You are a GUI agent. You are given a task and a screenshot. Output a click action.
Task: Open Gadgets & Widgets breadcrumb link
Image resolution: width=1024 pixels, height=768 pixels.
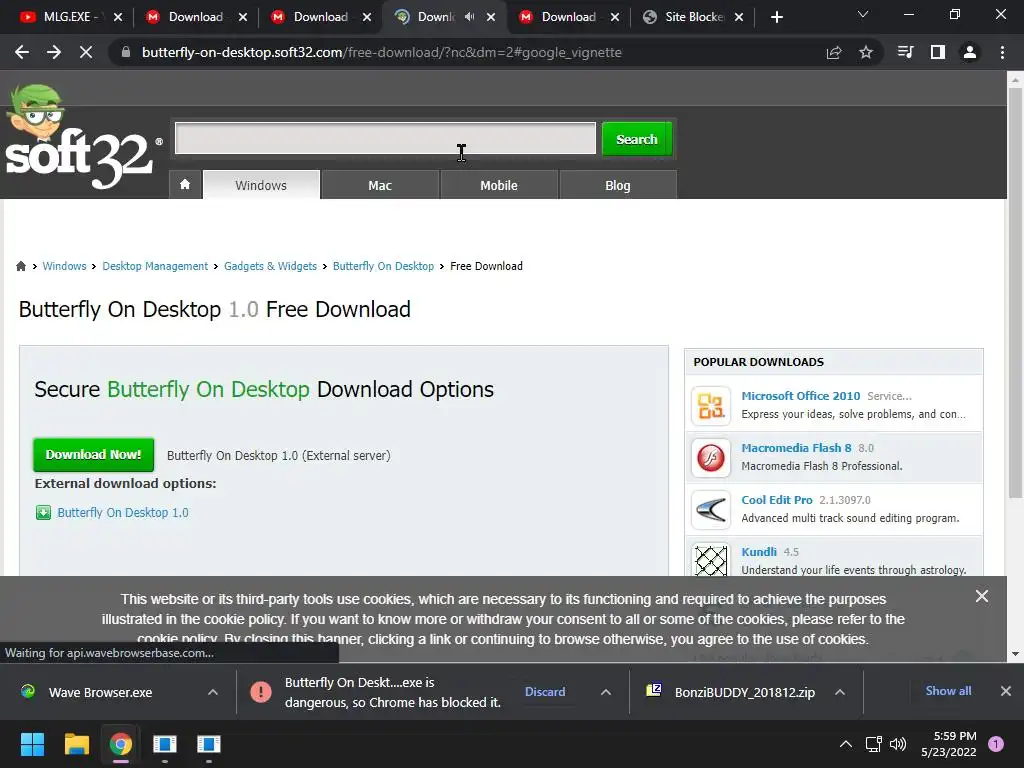(270, 266)
